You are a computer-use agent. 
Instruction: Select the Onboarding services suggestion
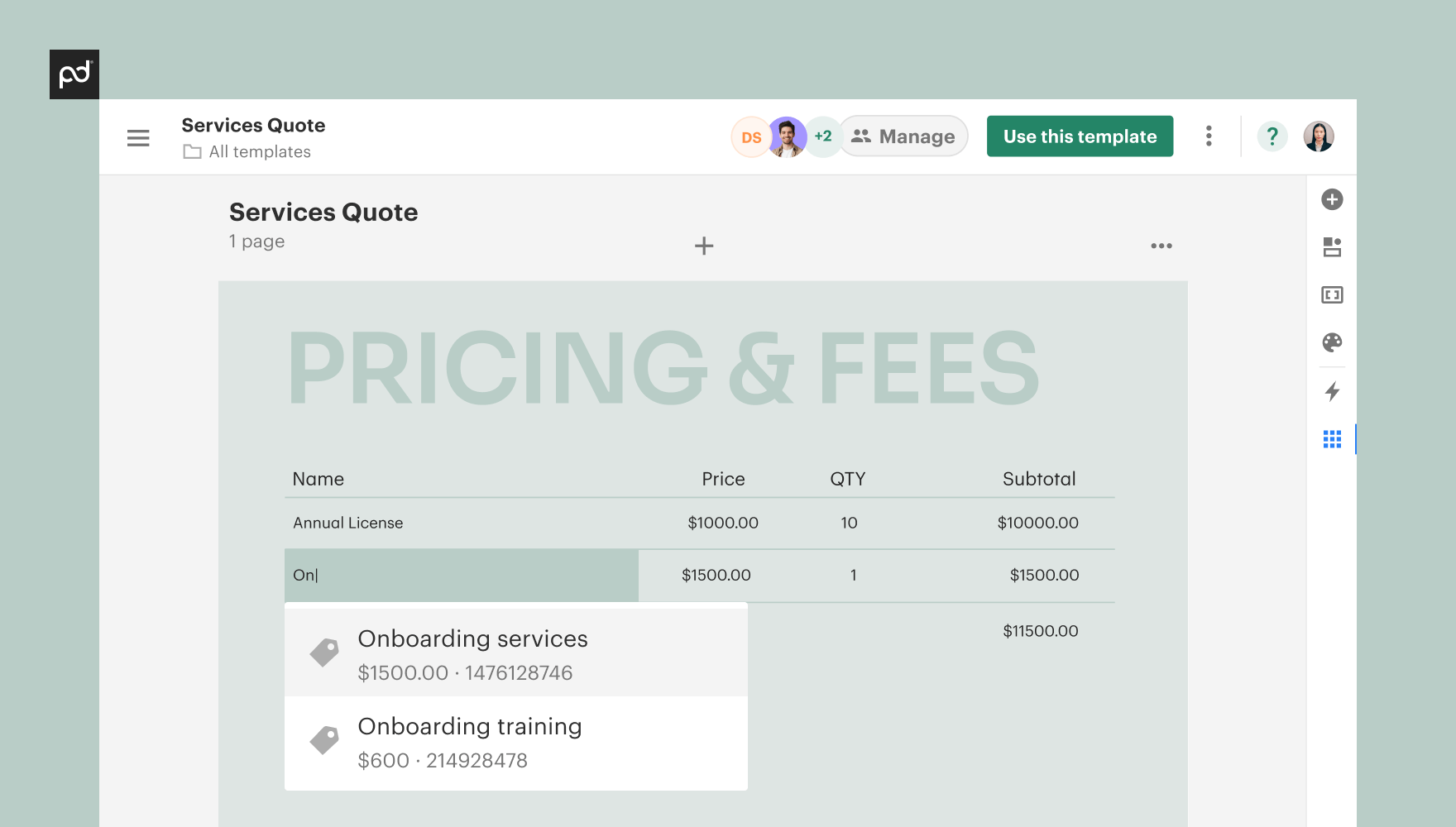[x=472, y=653]
